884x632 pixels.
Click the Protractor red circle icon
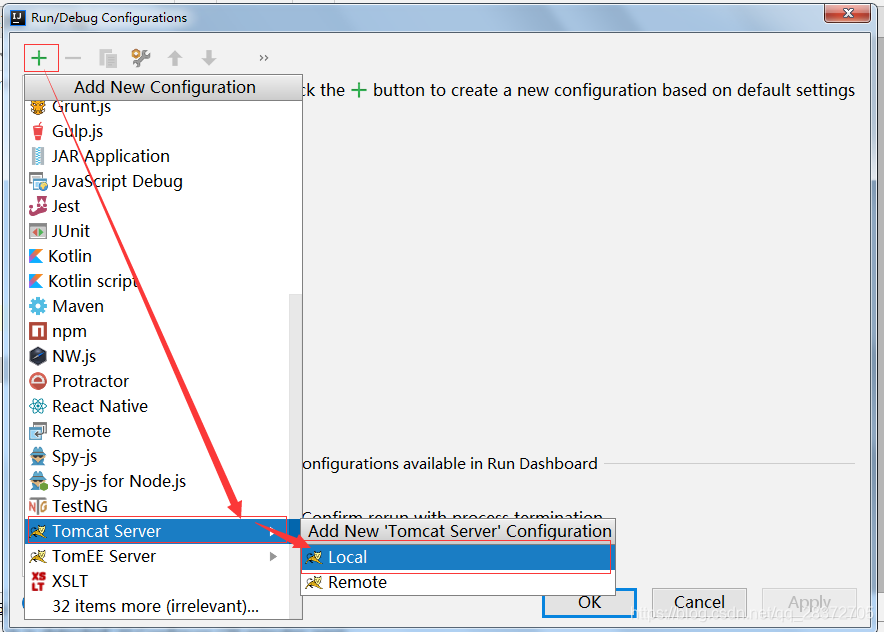coord(38,381)
